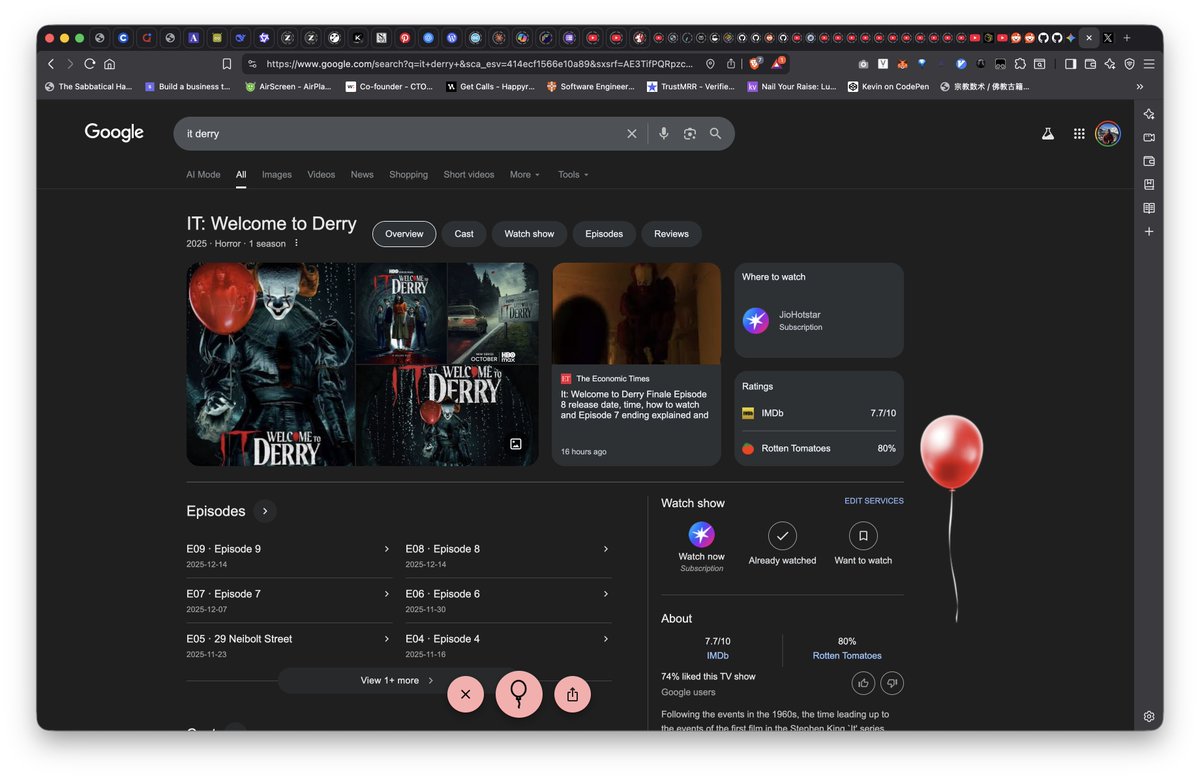The width and height of the screenshot is (1200, 779).
Task: Focus the Google search input field
Action: [400, 134]
